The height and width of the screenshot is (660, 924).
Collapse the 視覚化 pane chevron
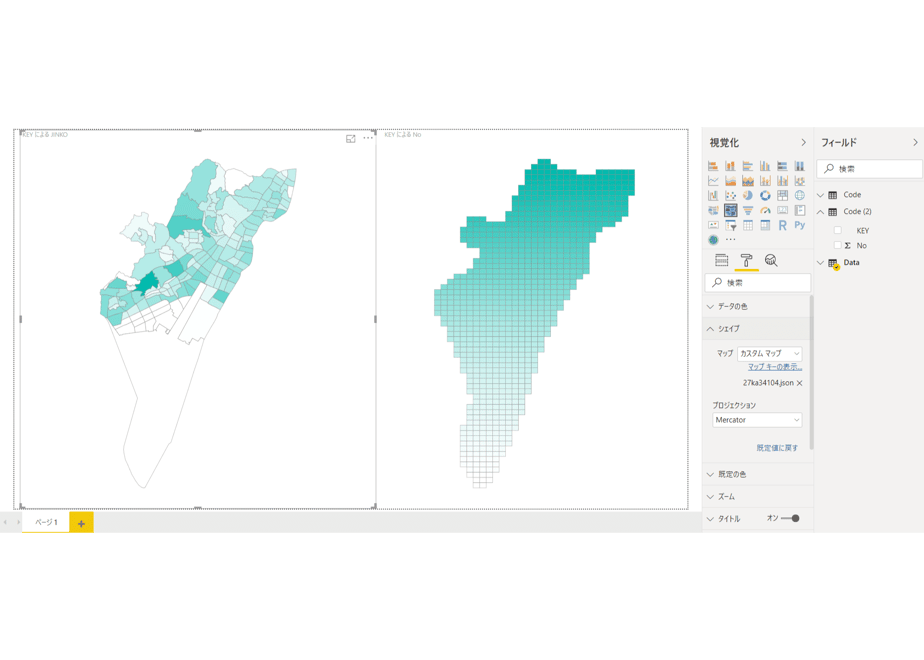point(803,143)
